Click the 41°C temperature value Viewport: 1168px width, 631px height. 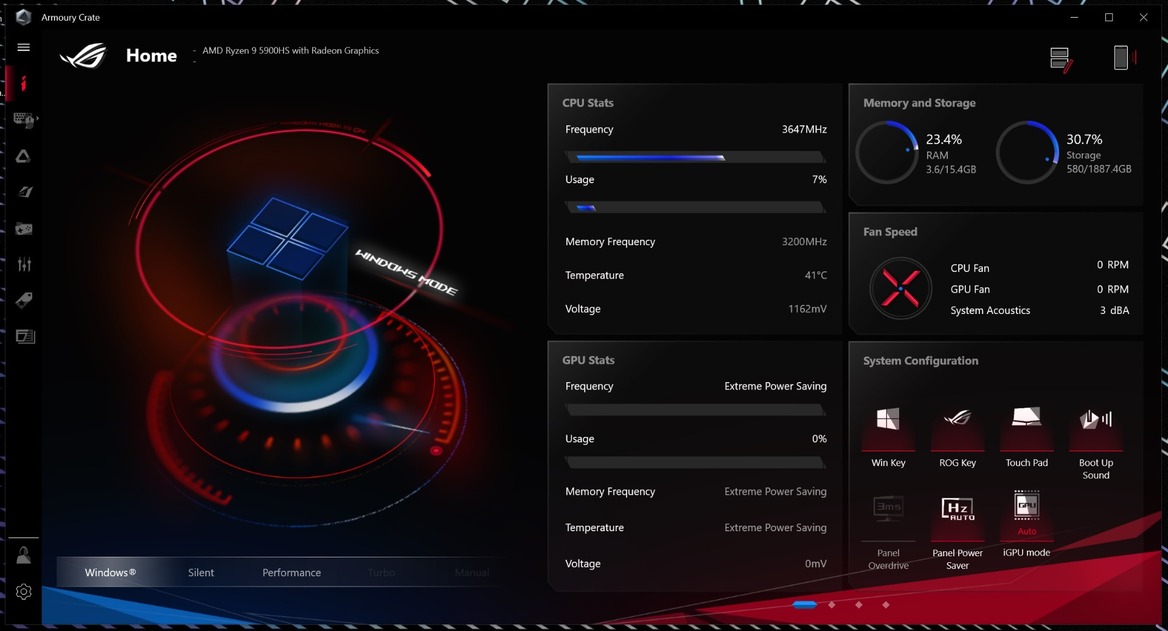[x=816, y=275]
